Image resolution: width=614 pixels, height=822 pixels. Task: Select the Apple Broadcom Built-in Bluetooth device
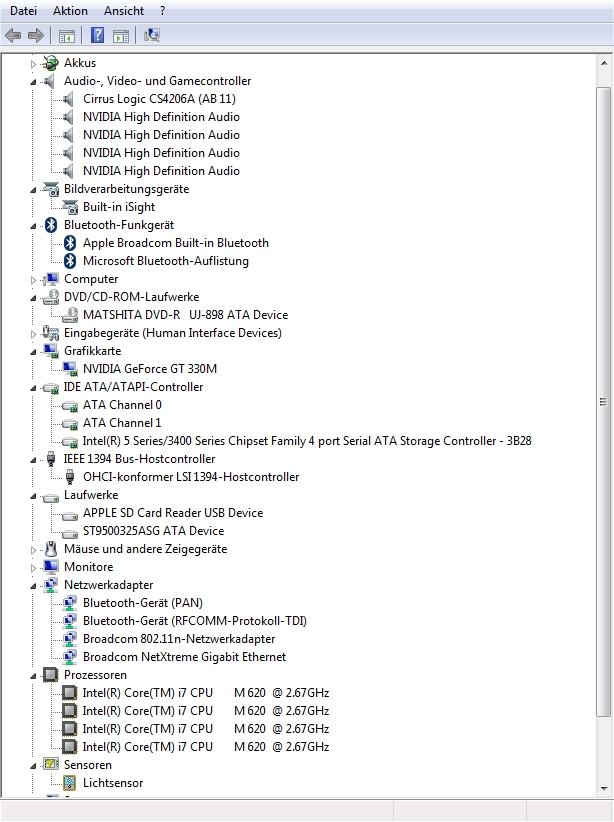[x=175, y=243]
